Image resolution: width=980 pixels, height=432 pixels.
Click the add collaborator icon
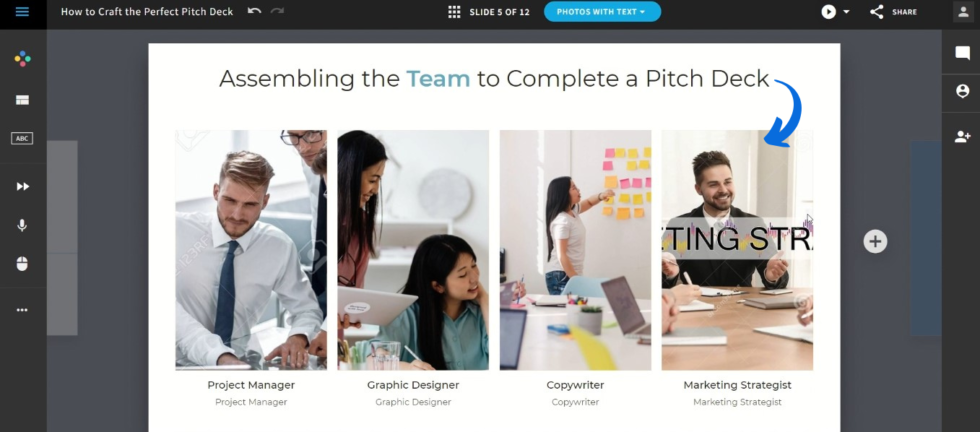pyautogui.click(x=962, y=136)
